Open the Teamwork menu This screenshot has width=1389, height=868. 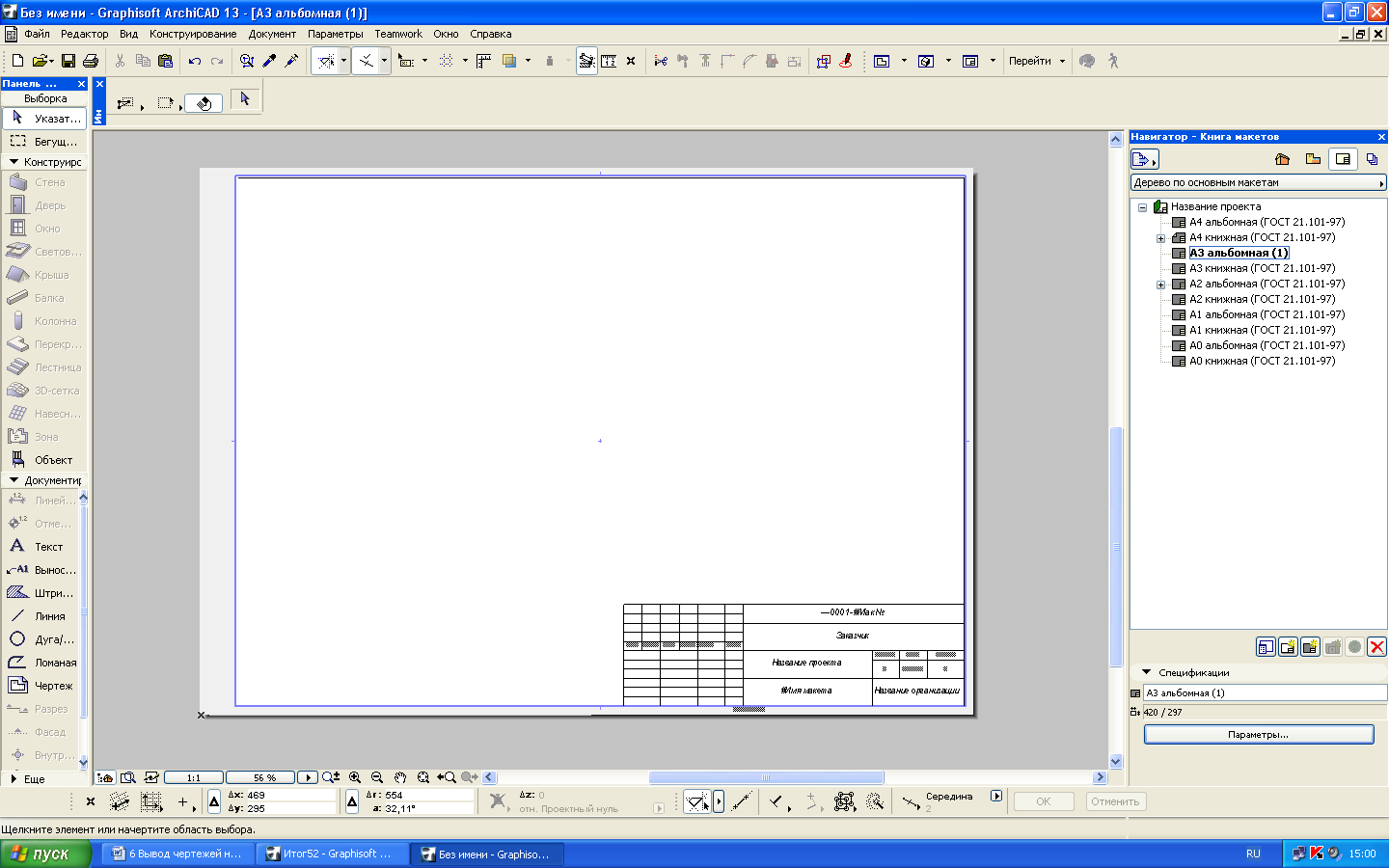click(398, 34)
